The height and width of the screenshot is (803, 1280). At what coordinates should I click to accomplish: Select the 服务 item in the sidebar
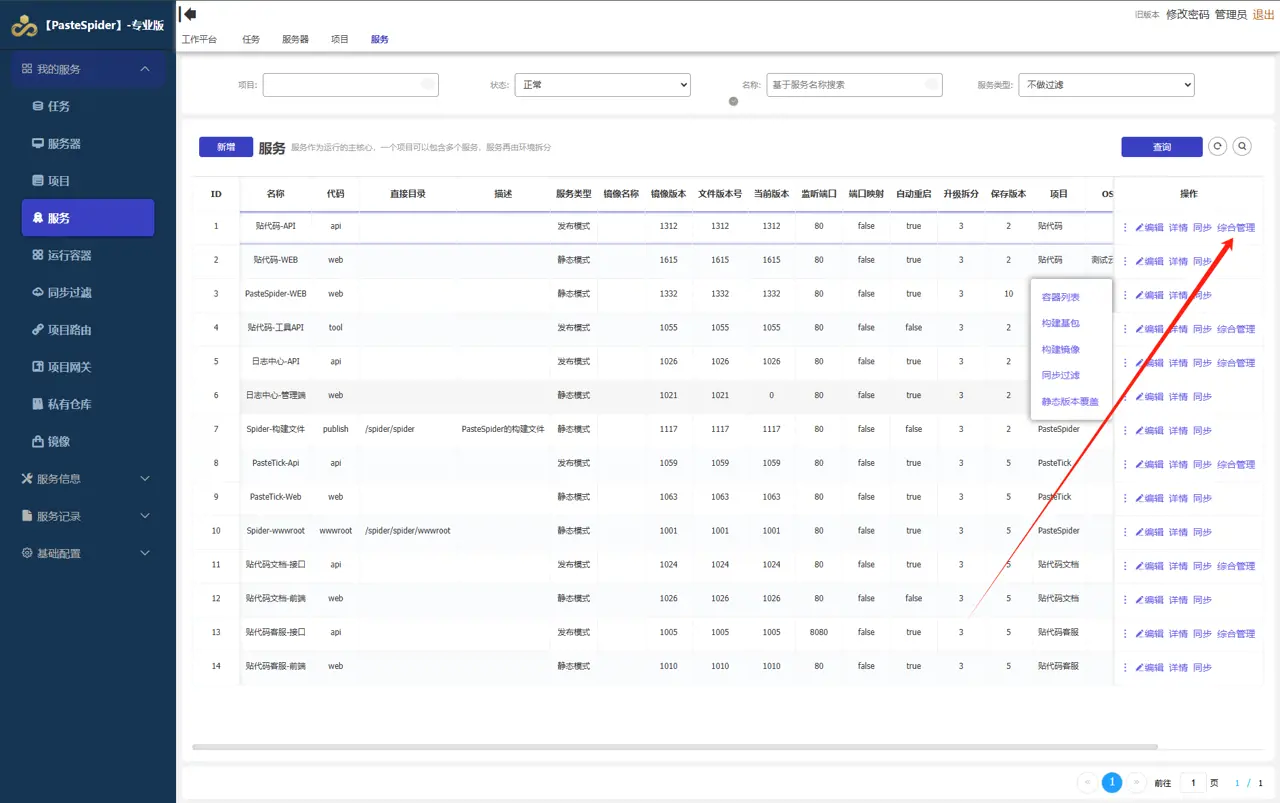pos(88,218)
